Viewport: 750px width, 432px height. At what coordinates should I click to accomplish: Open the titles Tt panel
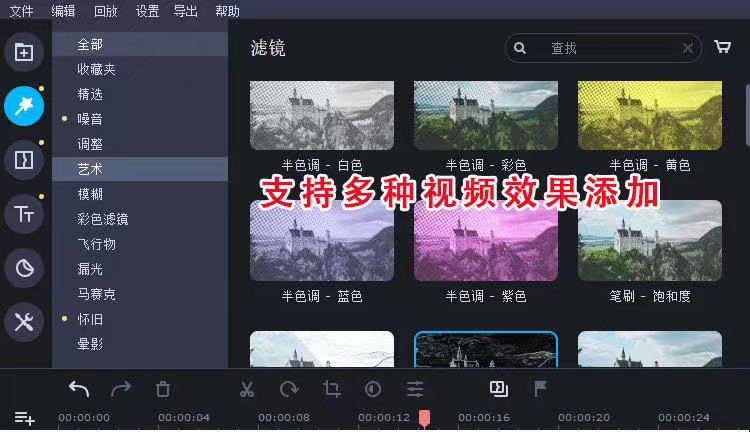click(x=24, y=213)
